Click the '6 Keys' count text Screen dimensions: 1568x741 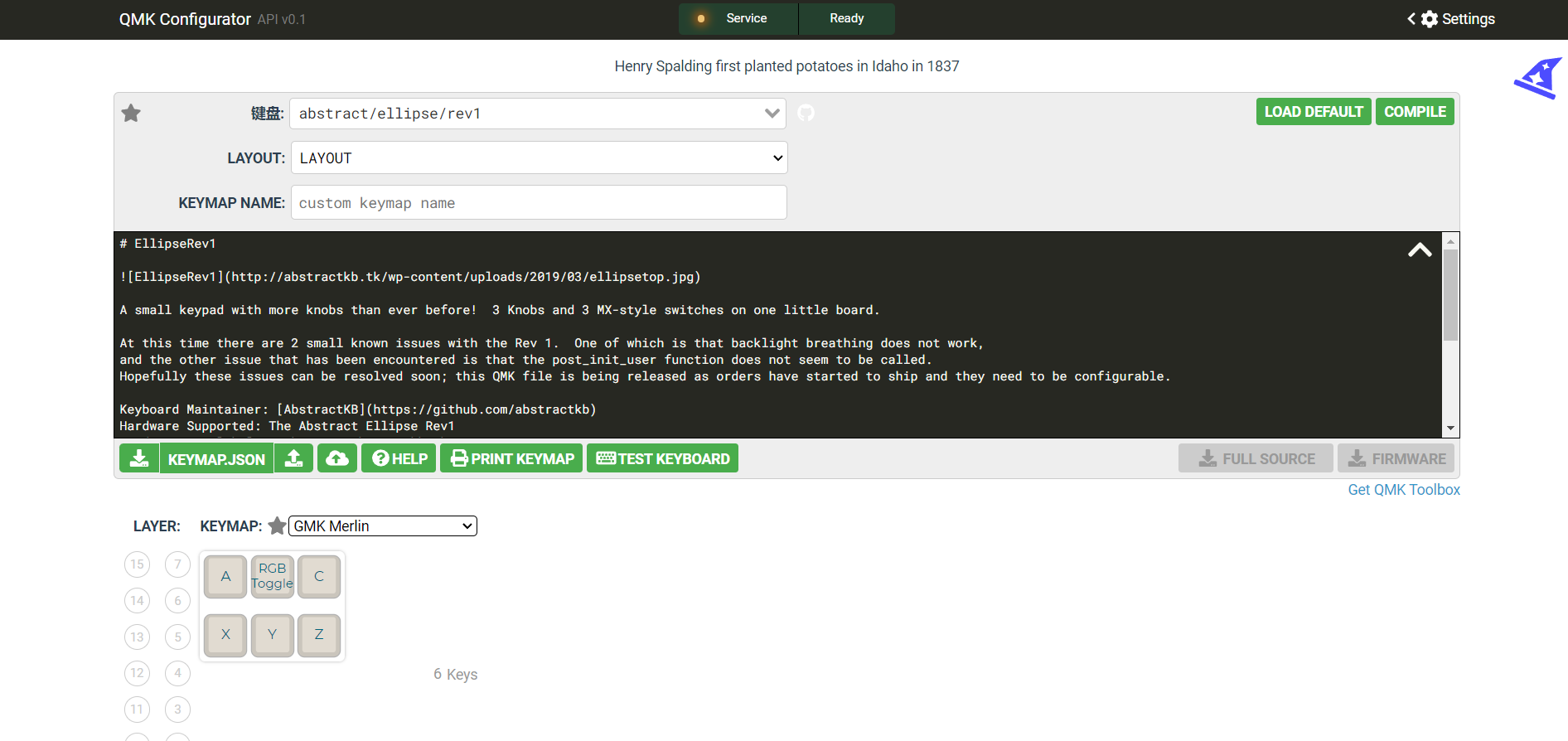pyautogui.click(x=456, y=674)
